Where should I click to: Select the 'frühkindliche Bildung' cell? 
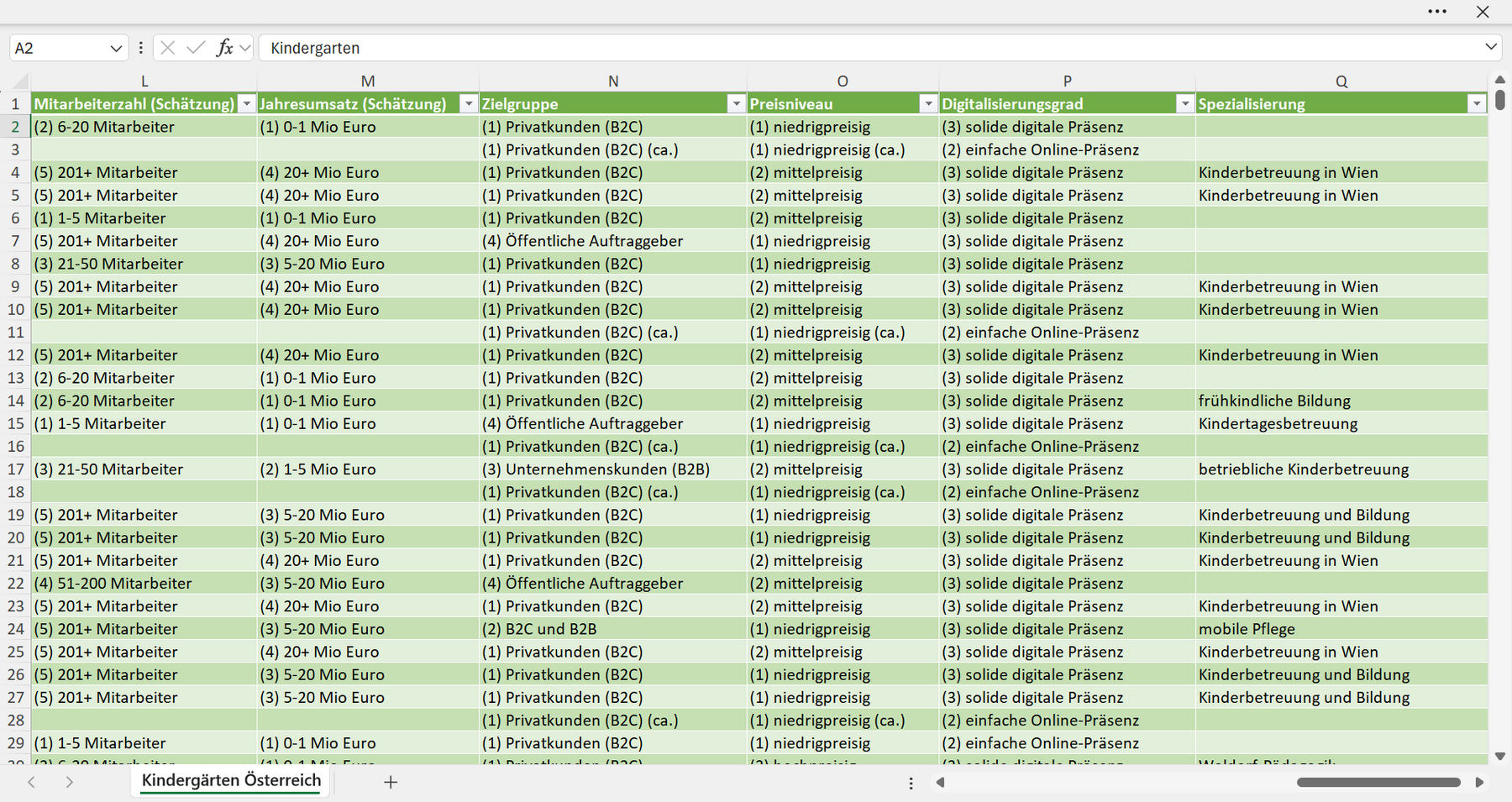point(1341,401)
